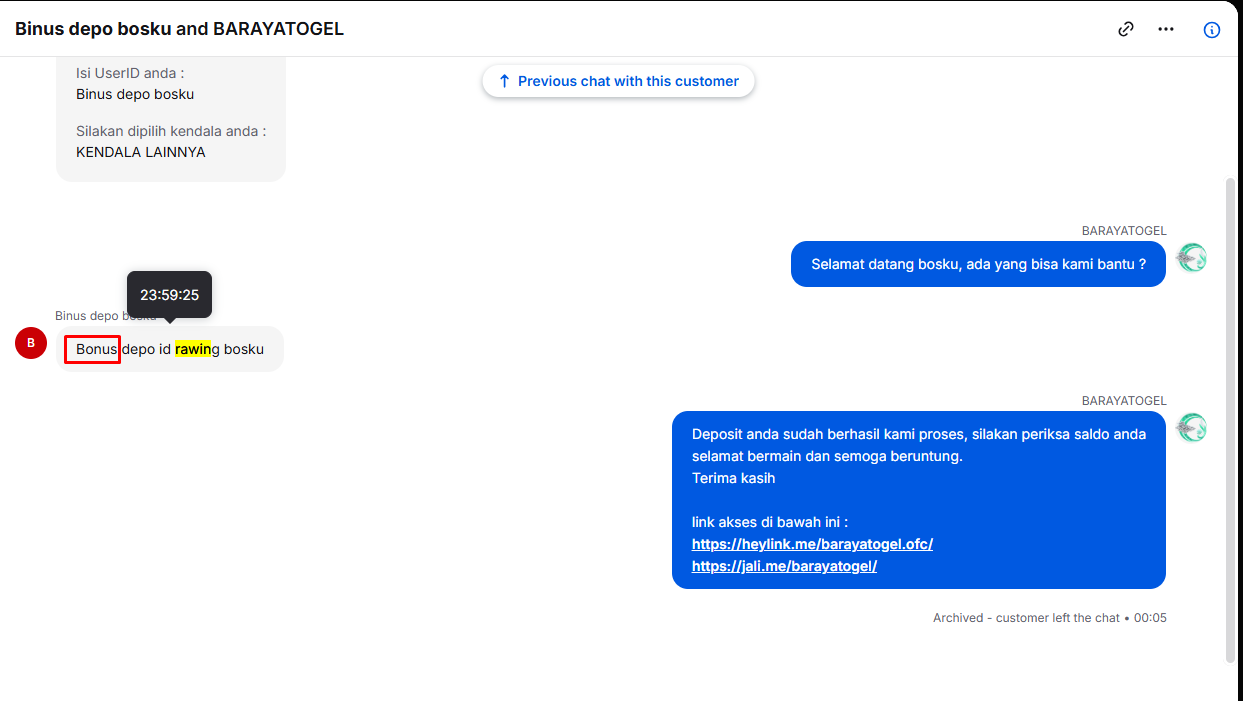
Task: Select the customer message 'Bonus depo id rawing bosku'
Action: click(170, 349)
